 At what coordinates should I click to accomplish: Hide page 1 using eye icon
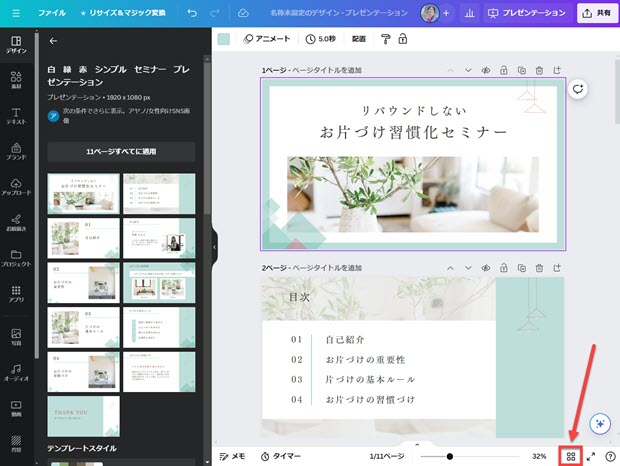(x=485, y=70)
